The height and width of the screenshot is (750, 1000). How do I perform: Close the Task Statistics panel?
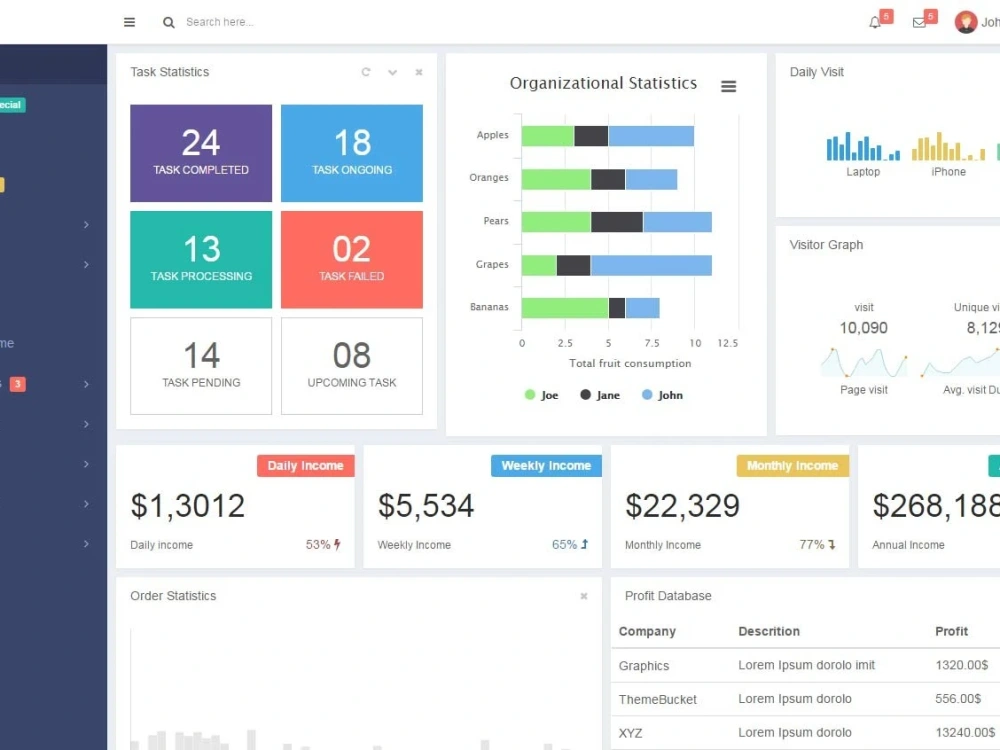419,72
